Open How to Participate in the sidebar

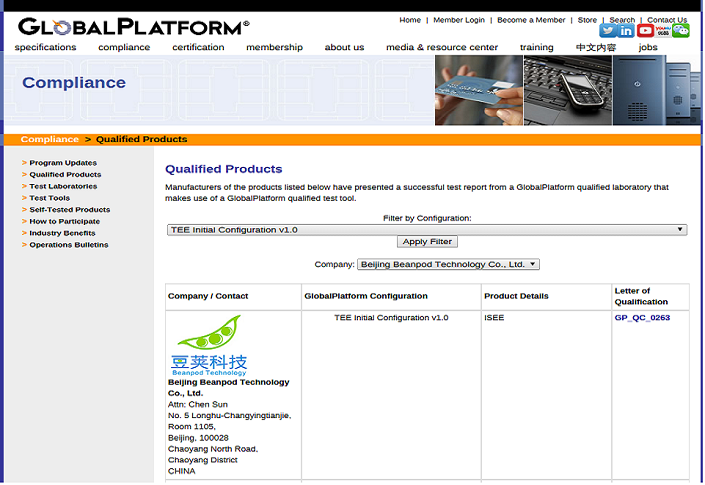click(x=65, y=221)
